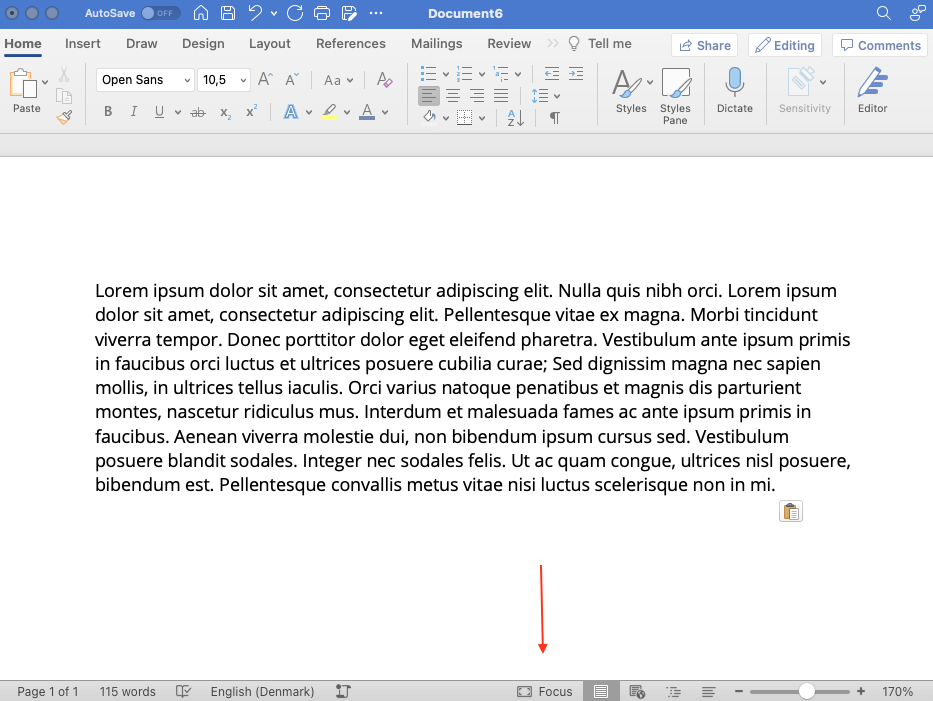This screenshot has height=701, width=933.
Task: Print the document using the printer icon
Action: (321, 13)
